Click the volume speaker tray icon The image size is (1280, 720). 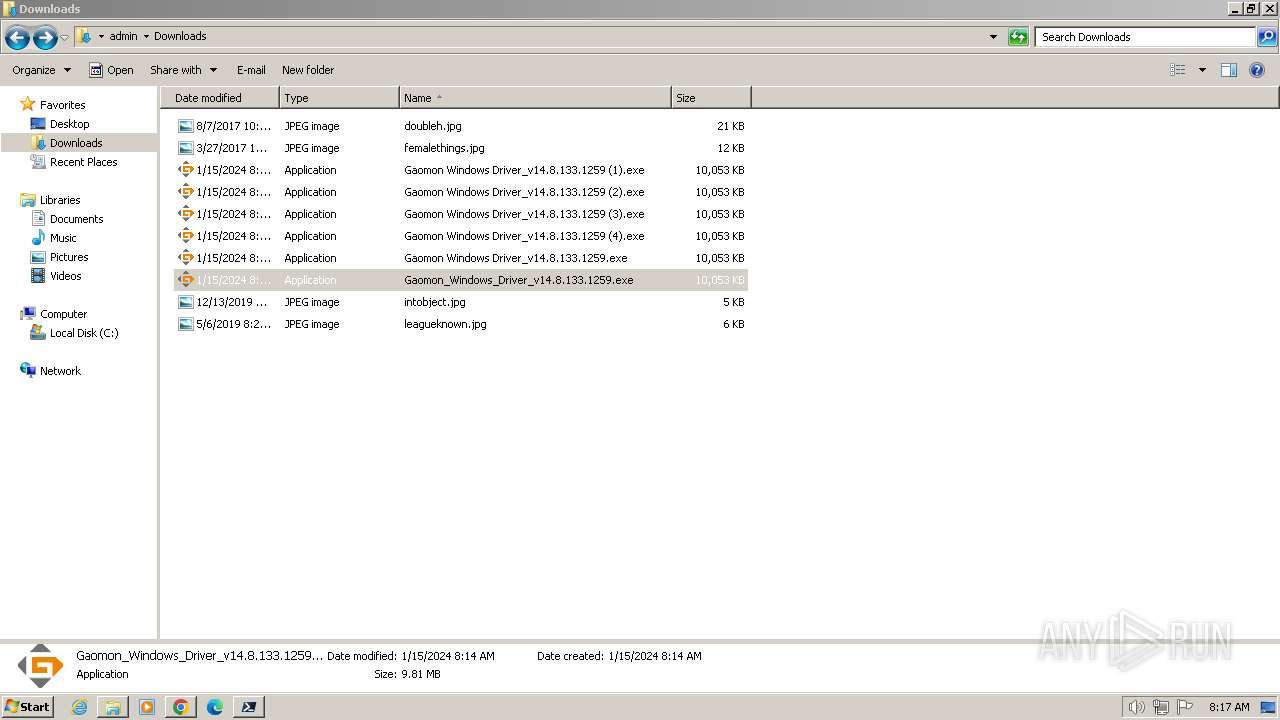point(1136,707)
